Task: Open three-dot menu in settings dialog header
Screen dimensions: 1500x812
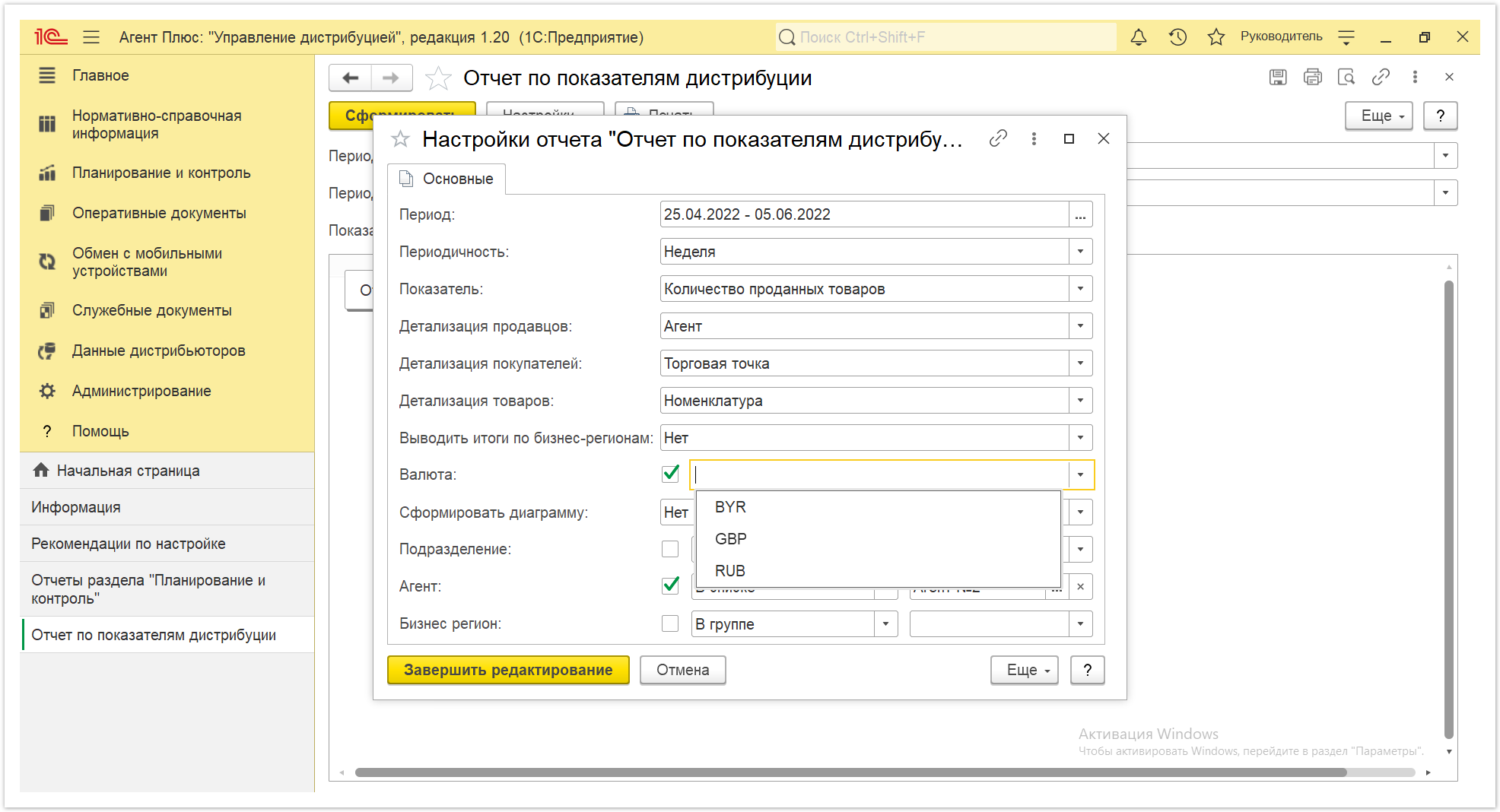Action: click(1034, 138)
